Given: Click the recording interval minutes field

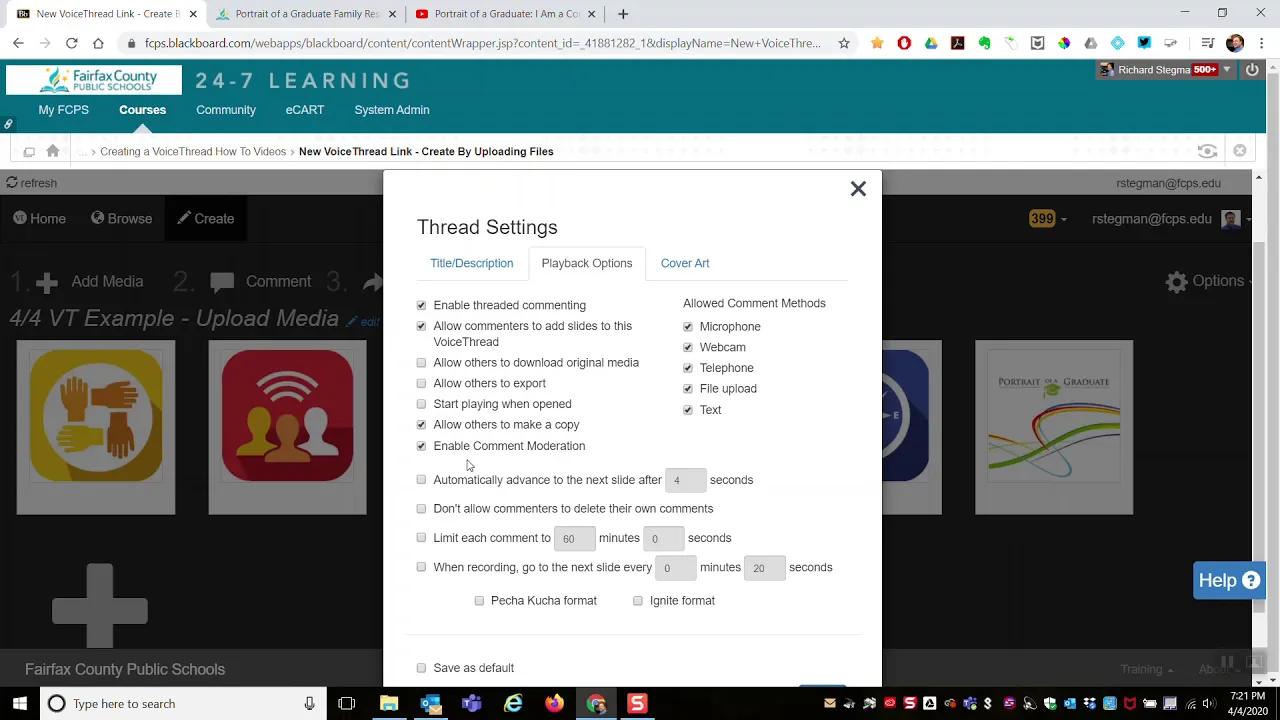Looking at the screenshot, I should 675,568.
